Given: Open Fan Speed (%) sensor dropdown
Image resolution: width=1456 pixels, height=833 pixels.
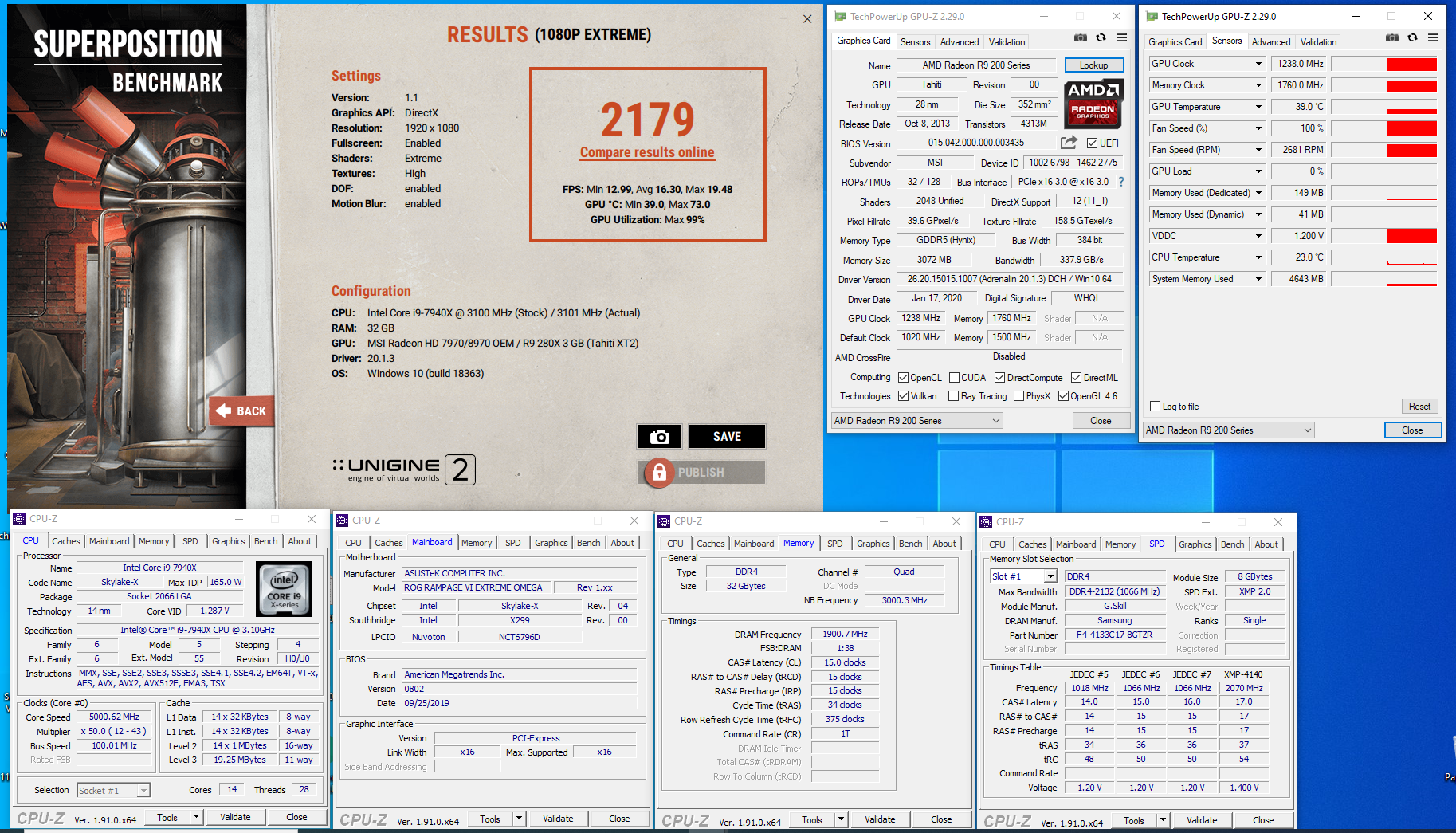Looking at the screenshot, I should point(1259,128).
